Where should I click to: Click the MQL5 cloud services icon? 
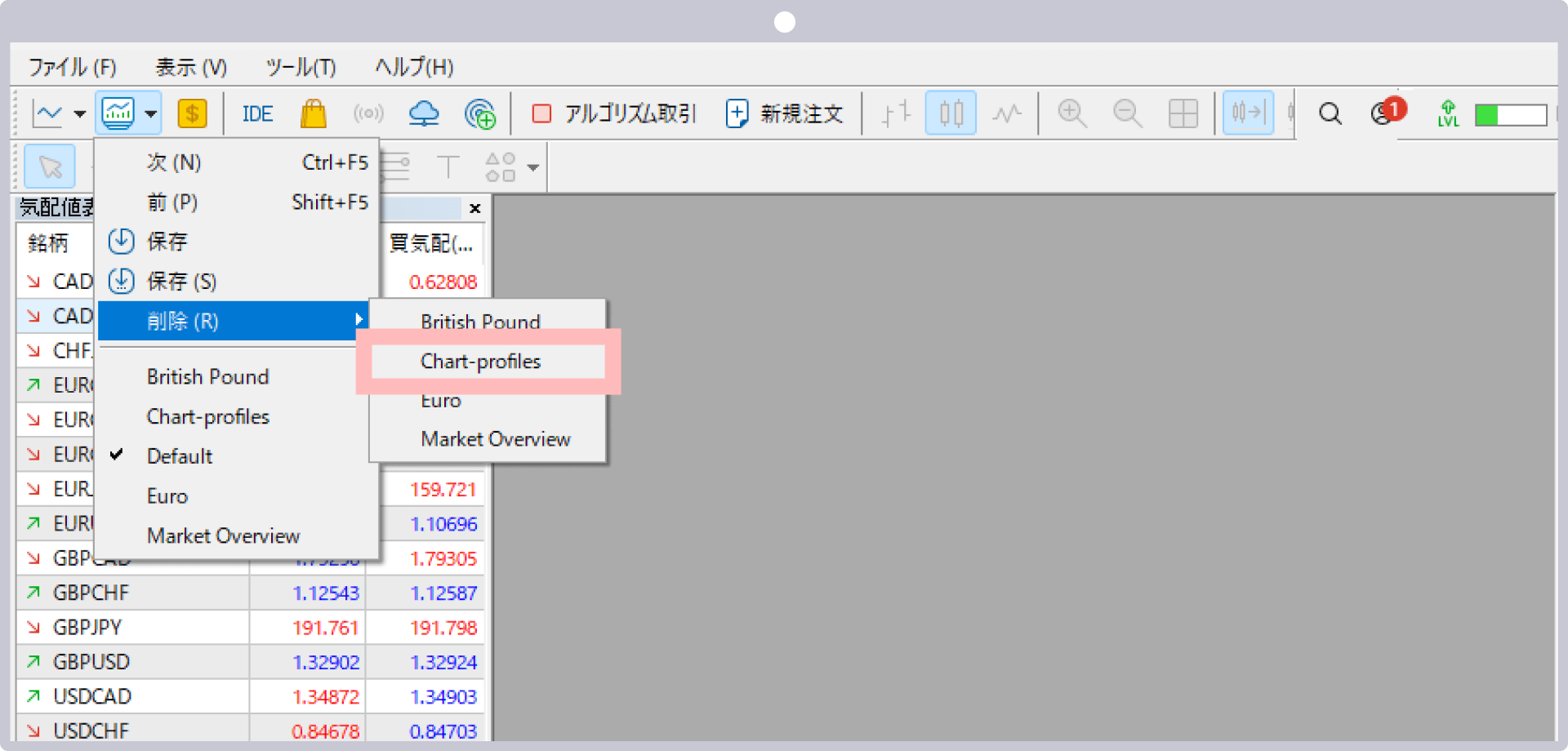424,113
